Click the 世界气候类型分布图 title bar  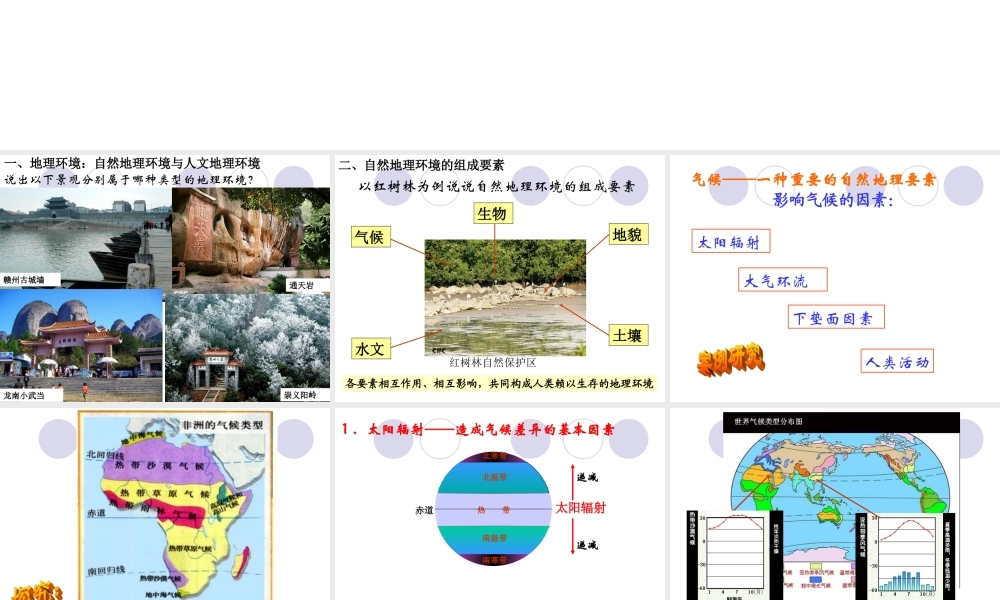click(769, 420)
